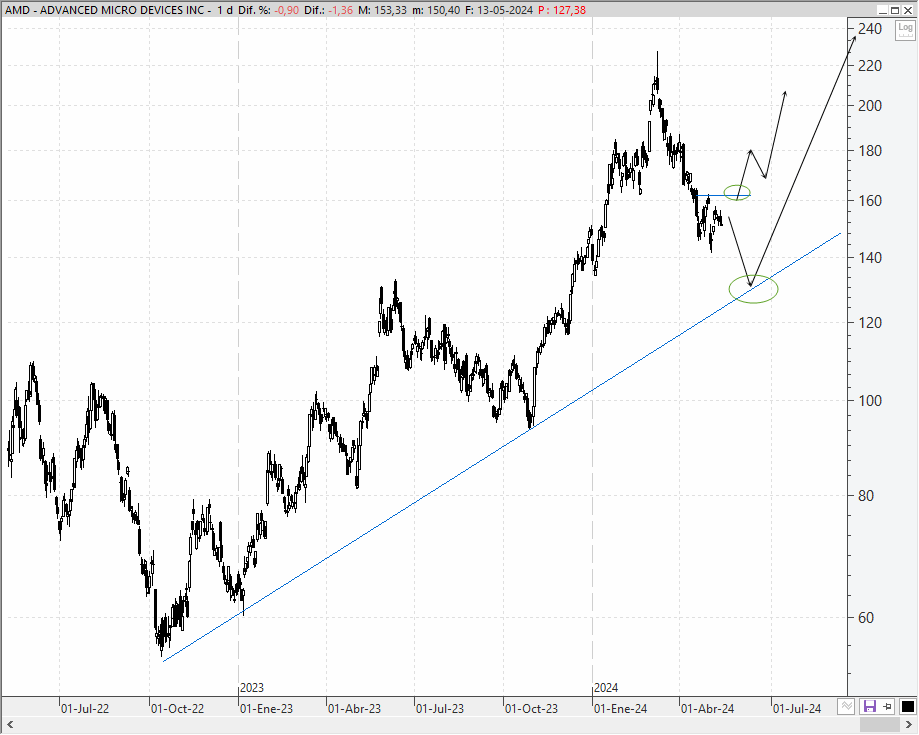Viewport: 919px width, 735px height.
Task: Click the 'Dif. %: -0,90' value
Action: [268, 10]
